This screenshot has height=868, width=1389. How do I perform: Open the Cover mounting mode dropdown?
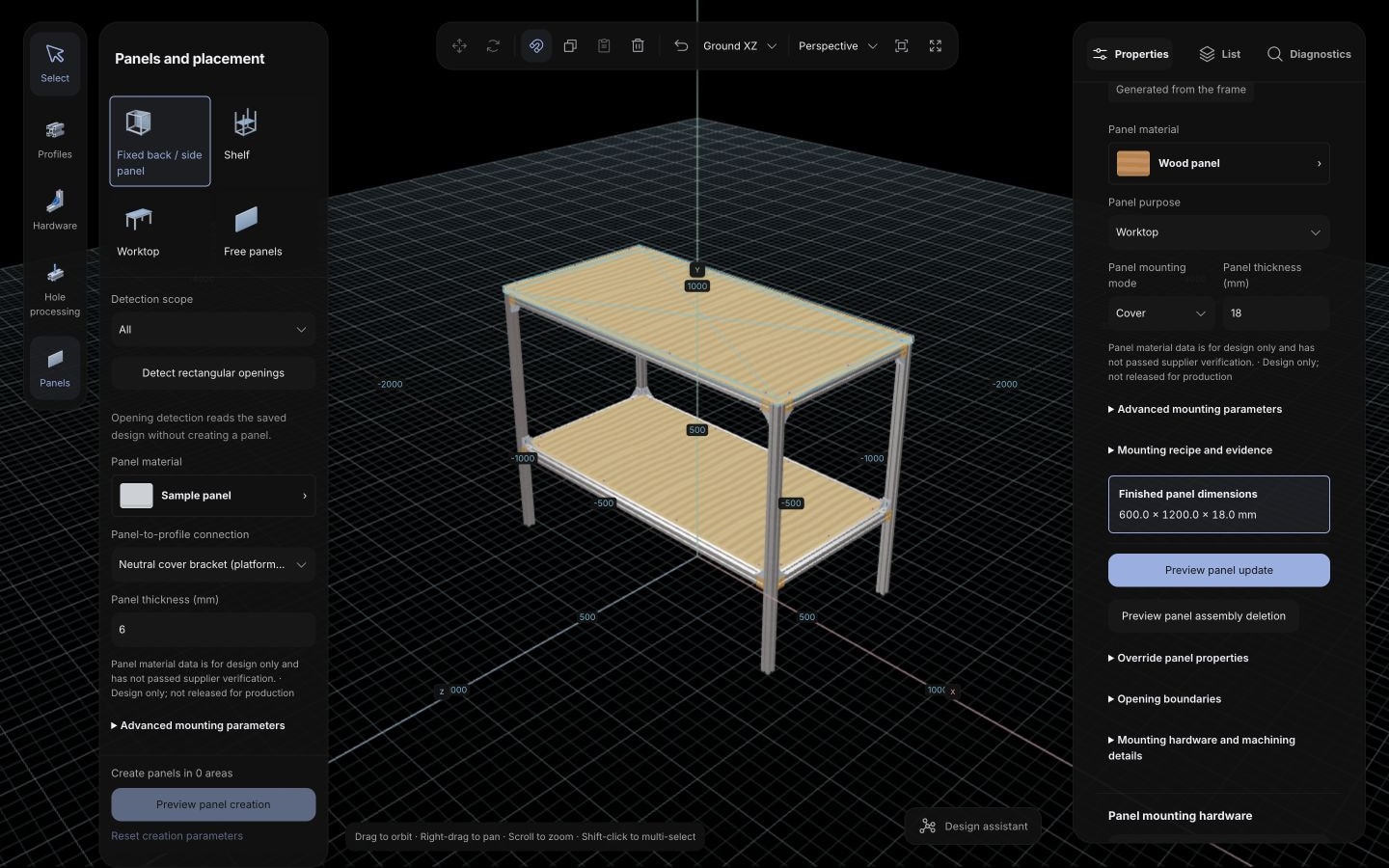point(1161,313)
